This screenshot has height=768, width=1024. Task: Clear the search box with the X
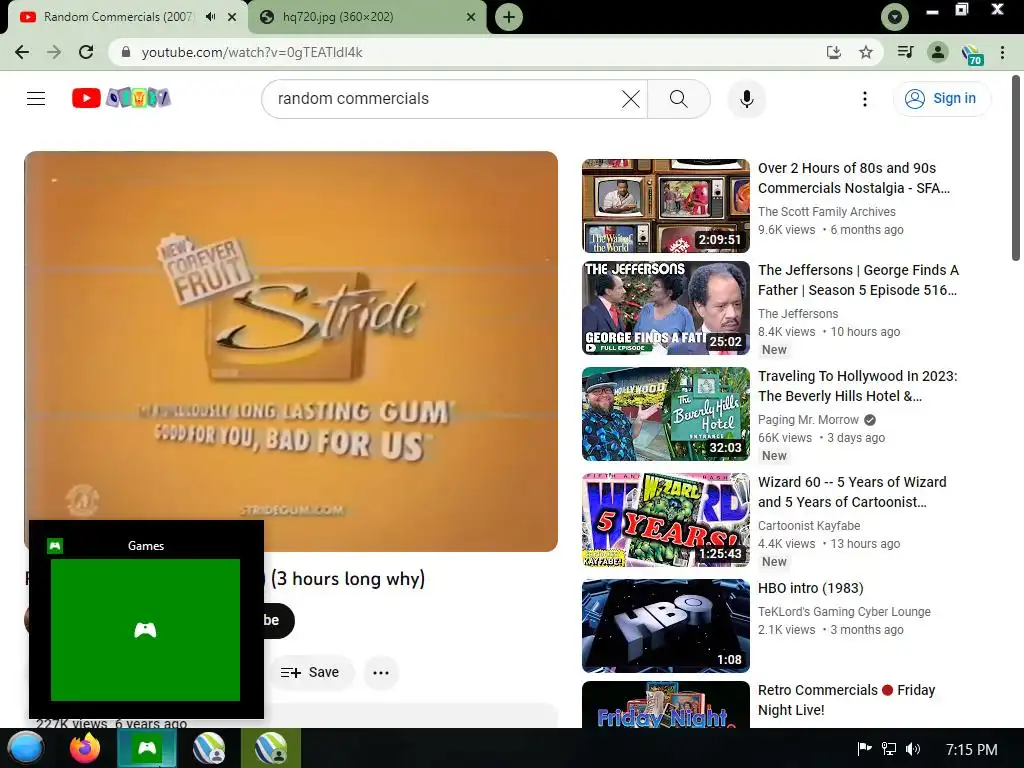coord(630,99)
